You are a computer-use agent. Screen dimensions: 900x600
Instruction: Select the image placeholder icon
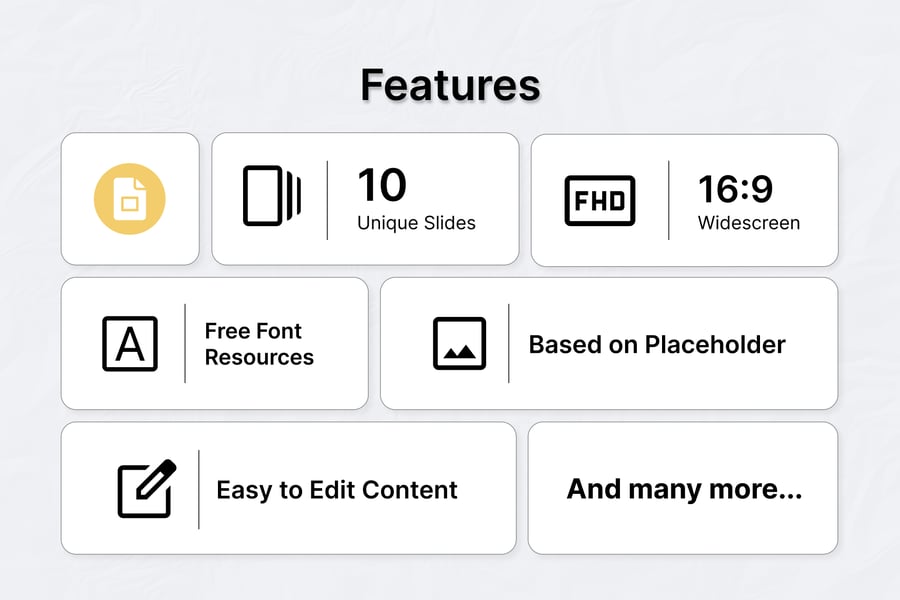tap(459, 344)
